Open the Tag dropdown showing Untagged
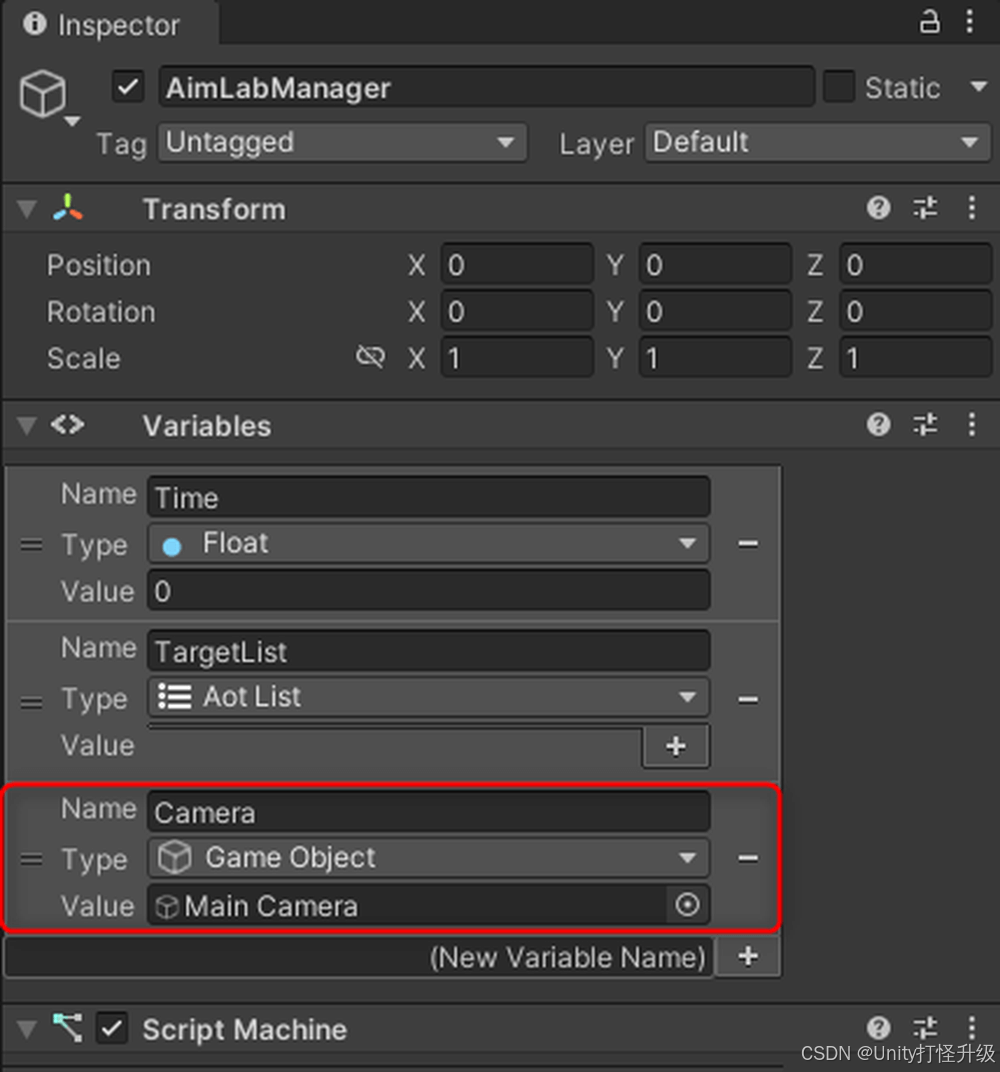Image resolution: width=1000 pixels, height=1072 pixels. 342,142
